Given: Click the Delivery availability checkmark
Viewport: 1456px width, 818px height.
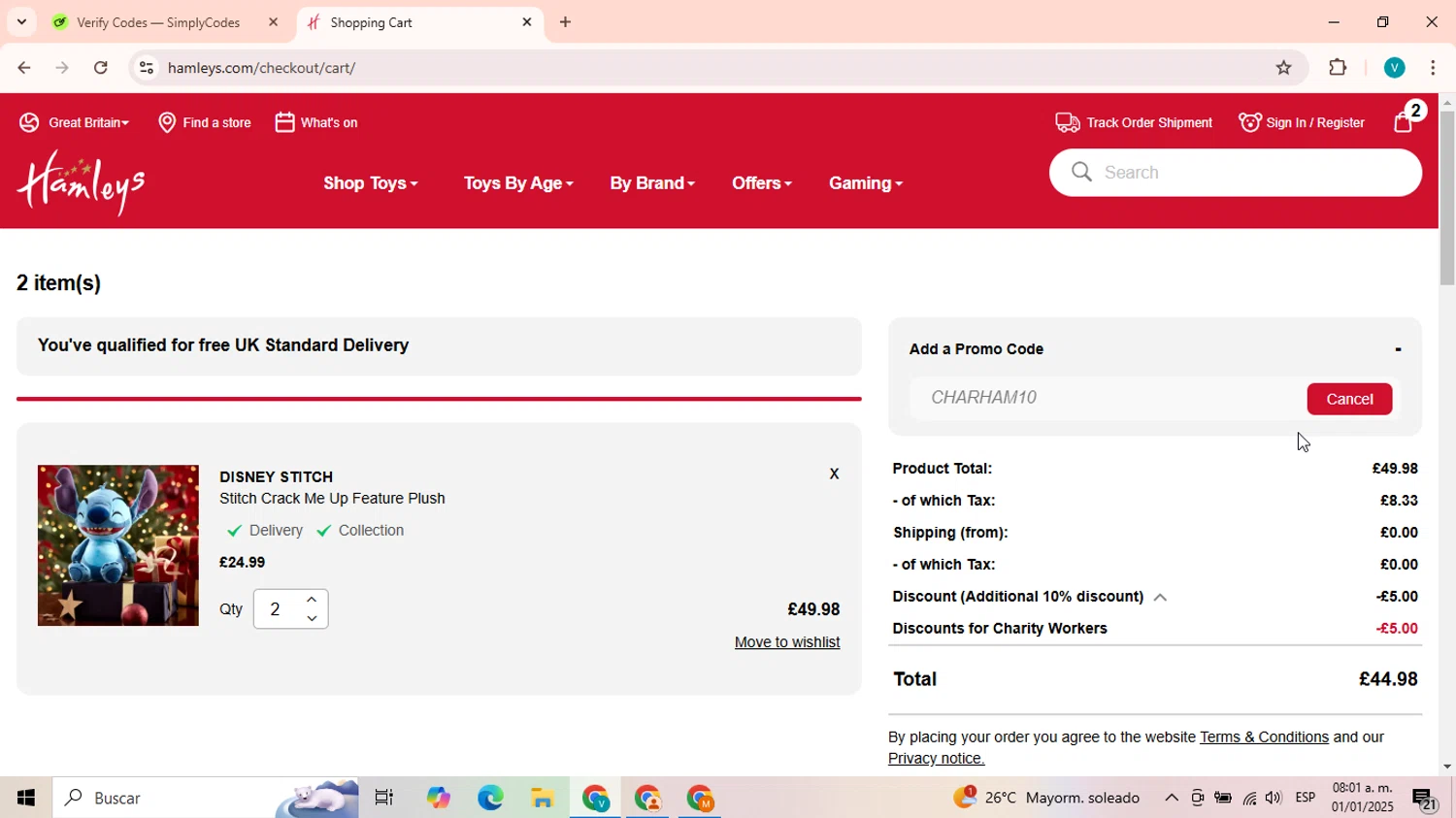Looking at the screenshot, I should [x=234, y=531].
